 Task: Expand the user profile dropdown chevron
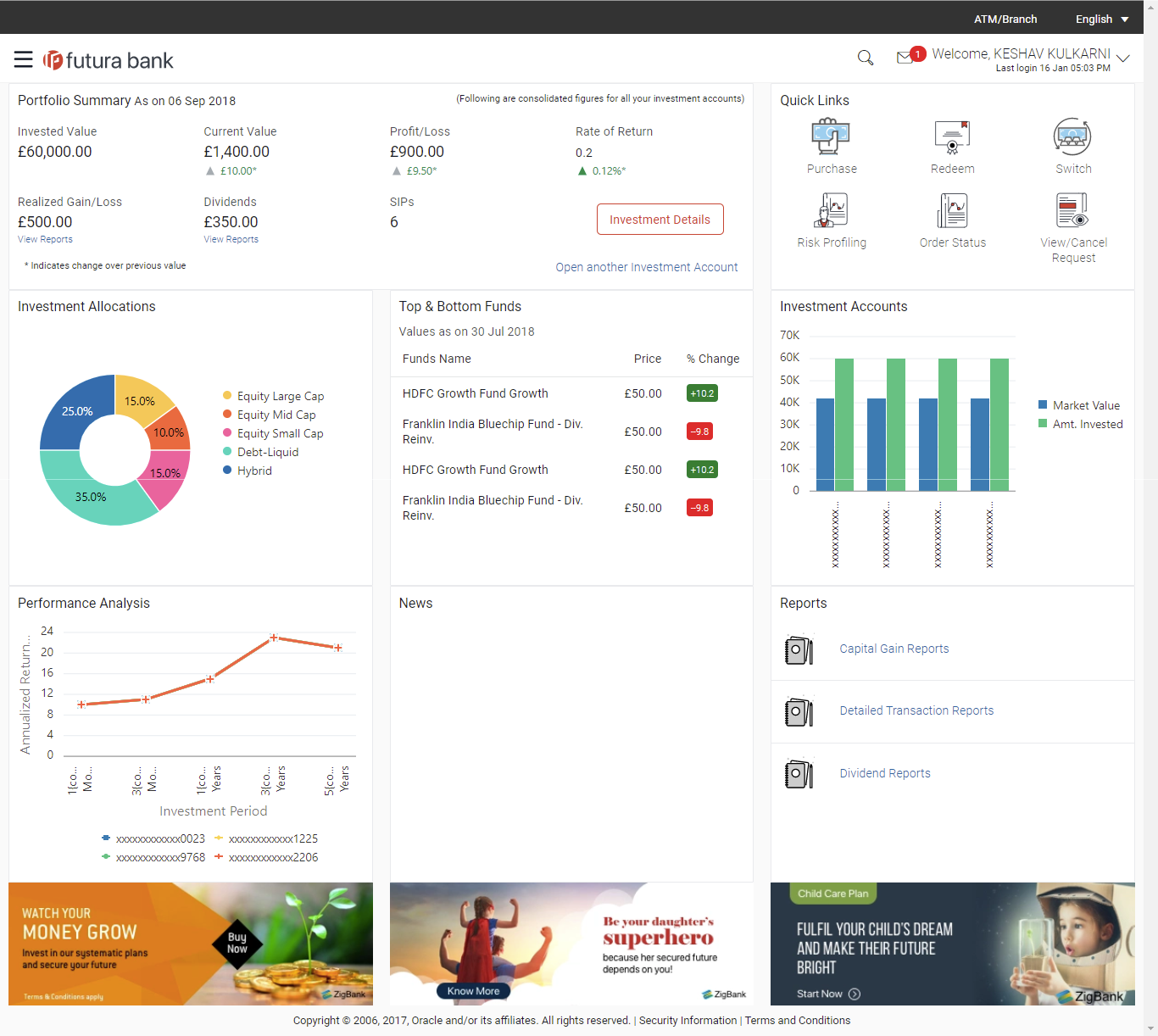point(1123,58)
